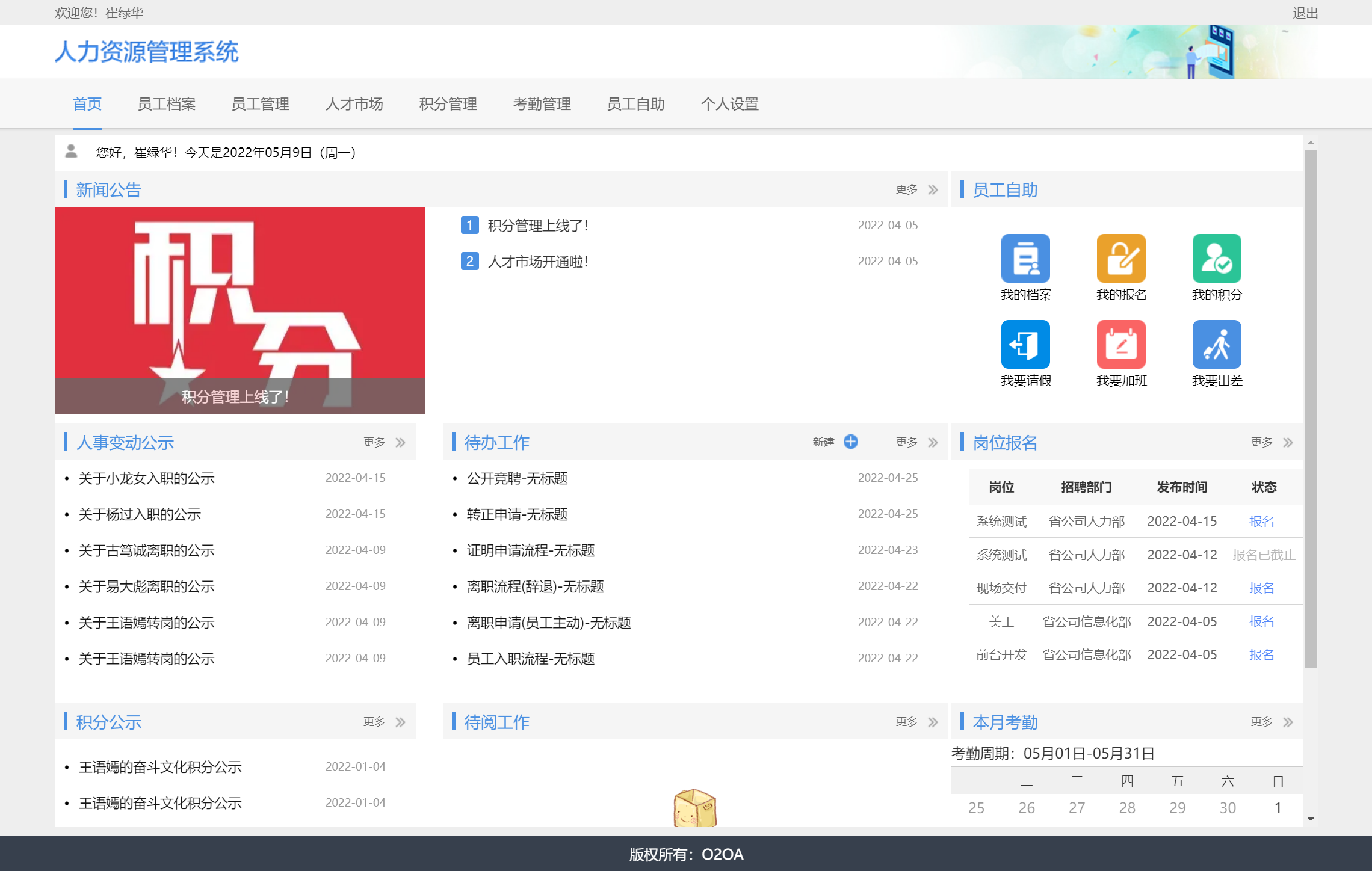Click the 退出 logout link
Image resolution: width=1372 pixels, height=871 pixels.
[x=1305, y=13]
